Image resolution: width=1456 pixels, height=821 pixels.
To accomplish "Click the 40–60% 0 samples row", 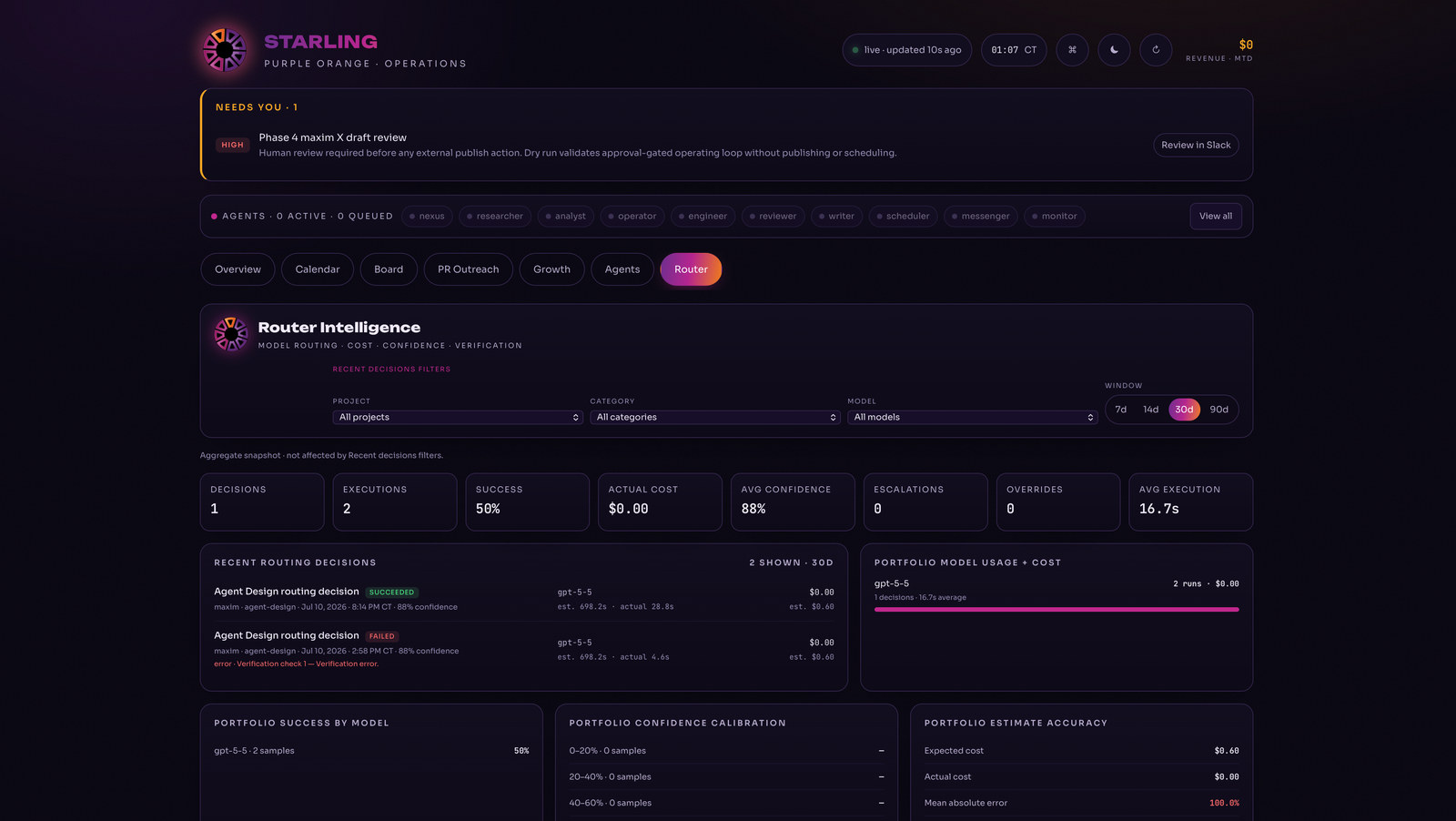I will click(726, 803).
